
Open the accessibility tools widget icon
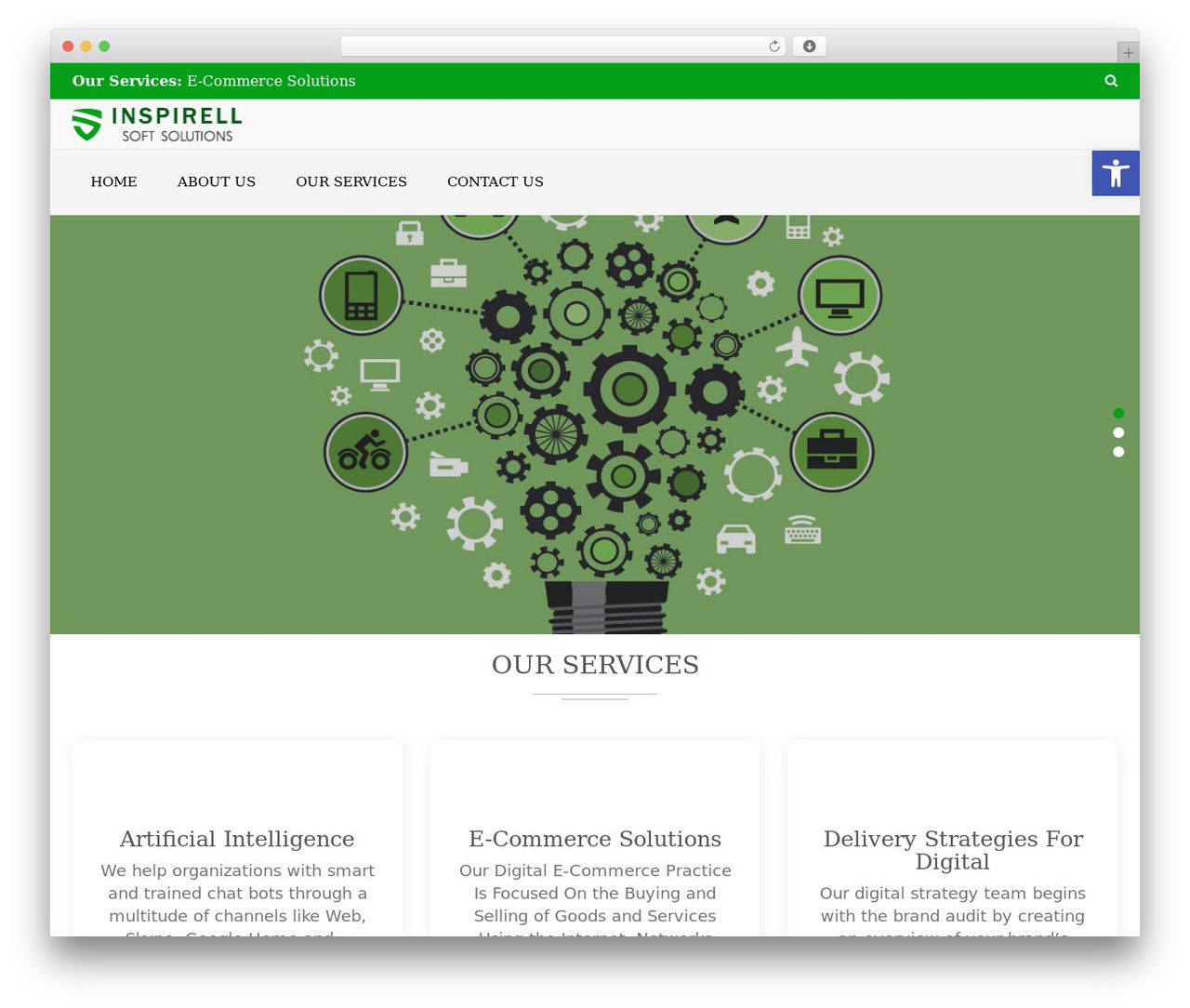tap(1116, 173)
